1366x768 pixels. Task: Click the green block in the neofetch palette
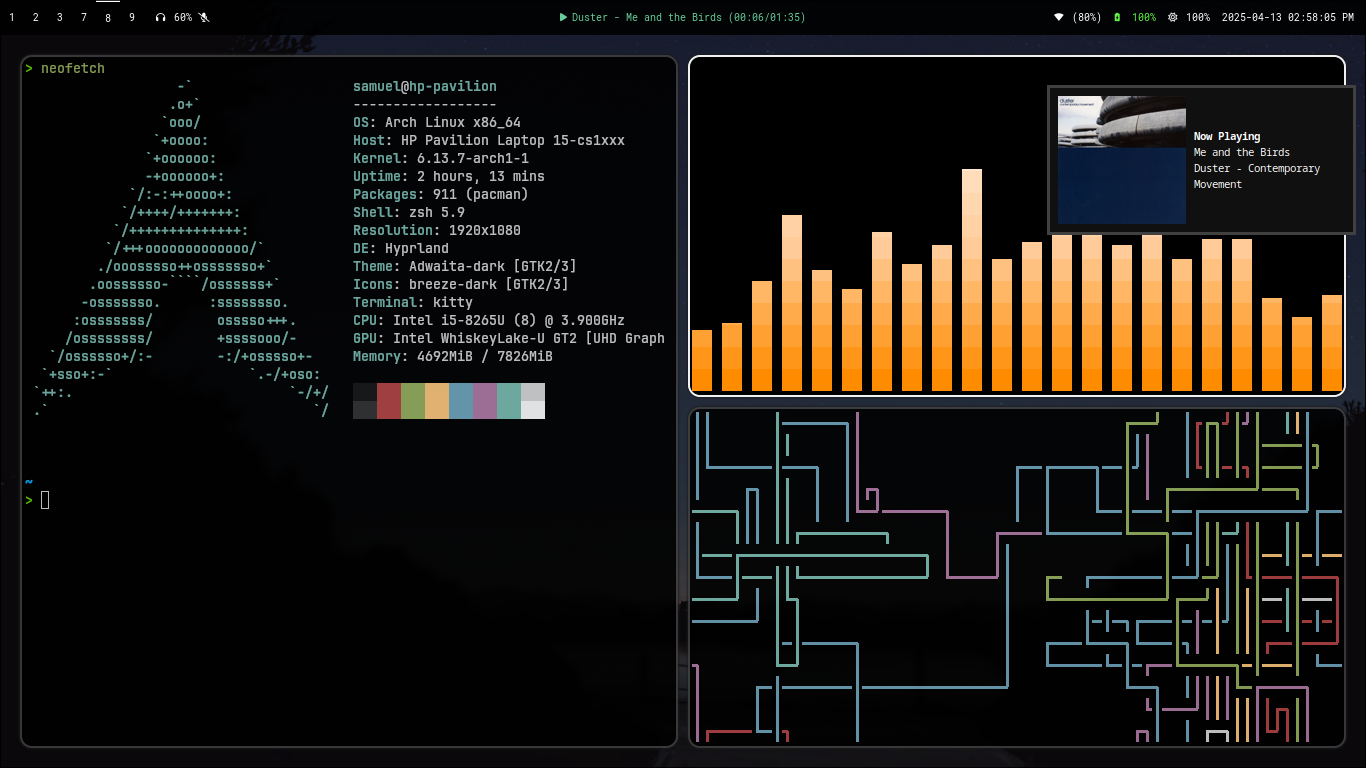click(413, 400)
